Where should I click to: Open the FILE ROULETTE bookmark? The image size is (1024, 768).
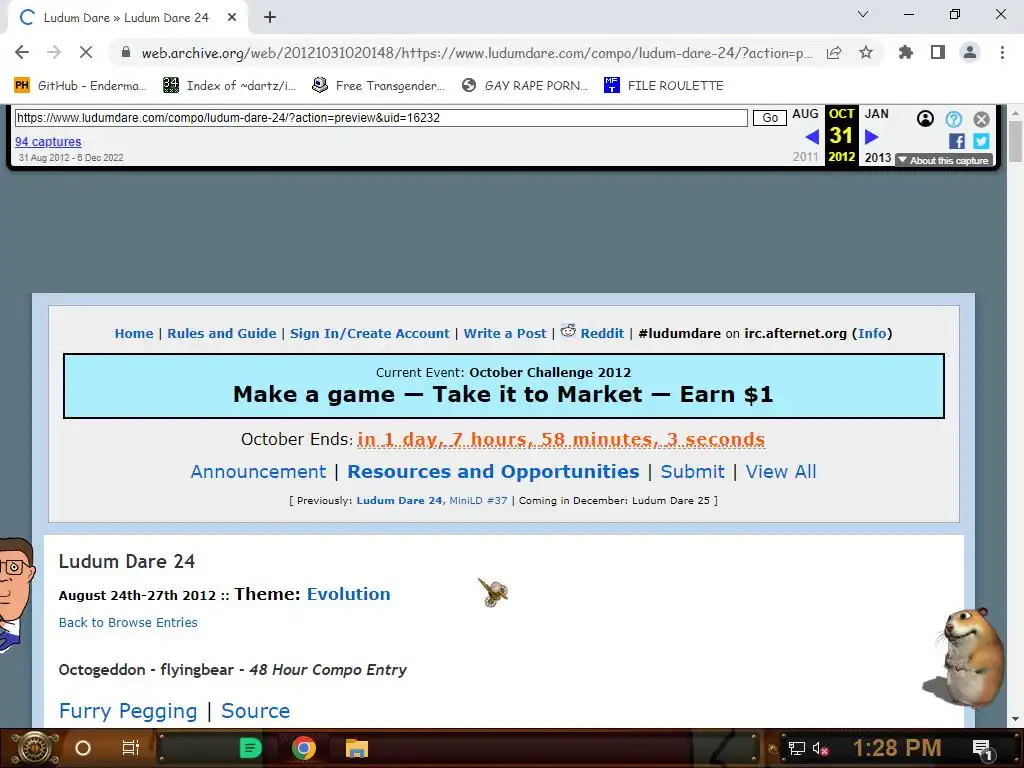pyautogui.click(x=664, y=86)
